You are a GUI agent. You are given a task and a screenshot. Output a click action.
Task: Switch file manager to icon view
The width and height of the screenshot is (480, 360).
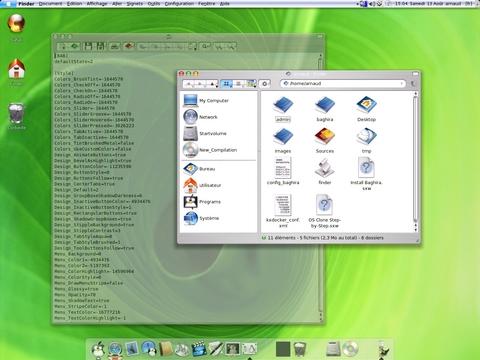click(226, 84)
